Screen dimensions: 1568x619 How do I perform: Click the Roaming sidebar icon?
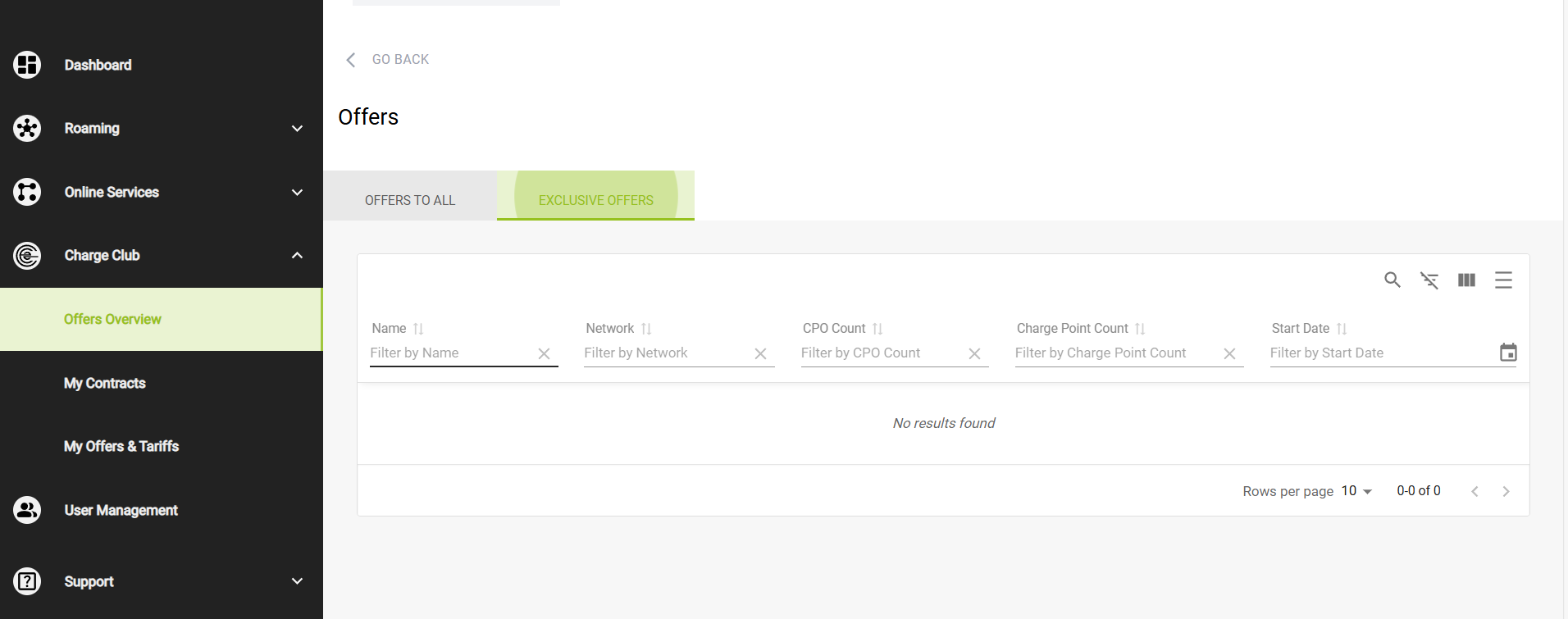(x=27, y=128)
